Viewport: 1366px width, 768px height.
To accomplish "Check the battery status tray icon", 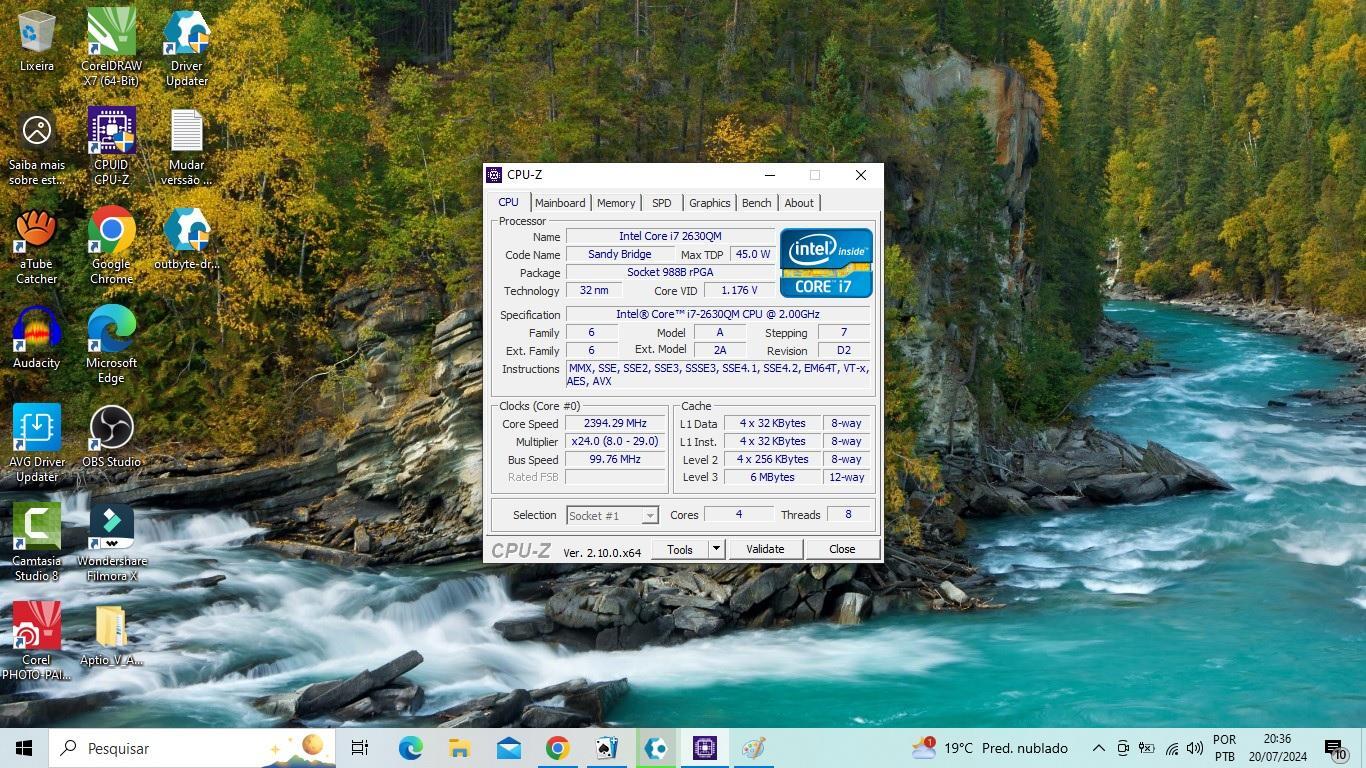I will (x=1147, y=748).
